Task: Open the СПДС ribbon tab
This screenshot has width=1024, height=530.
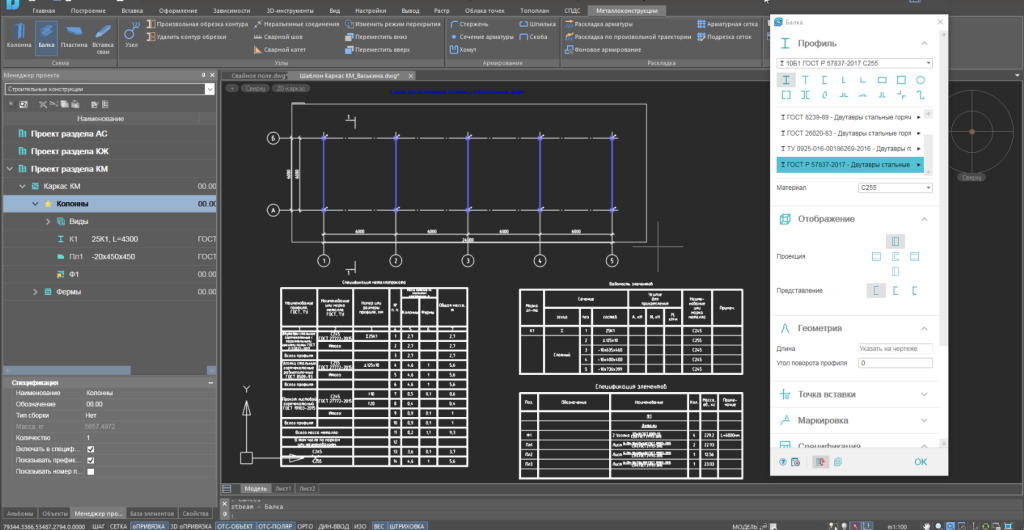Action: (x=572, y=9)
